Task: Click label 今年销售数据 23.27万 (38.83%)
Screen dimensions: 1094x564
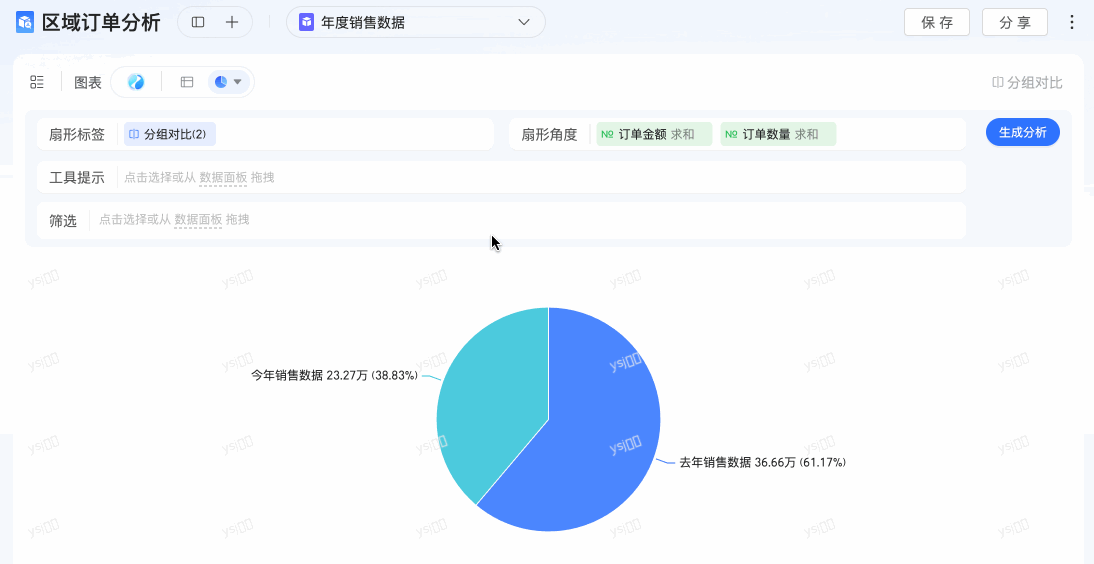Action: [334, 376]
